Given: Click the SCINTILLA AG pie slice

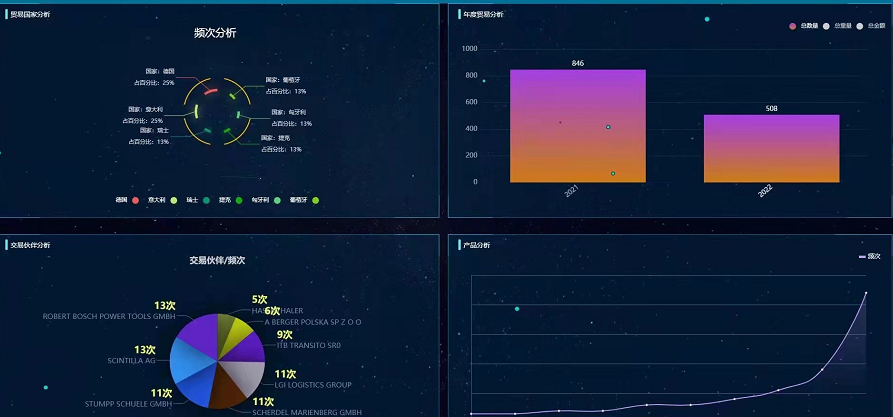Looking at the screenshot, I should pos(186,365).
